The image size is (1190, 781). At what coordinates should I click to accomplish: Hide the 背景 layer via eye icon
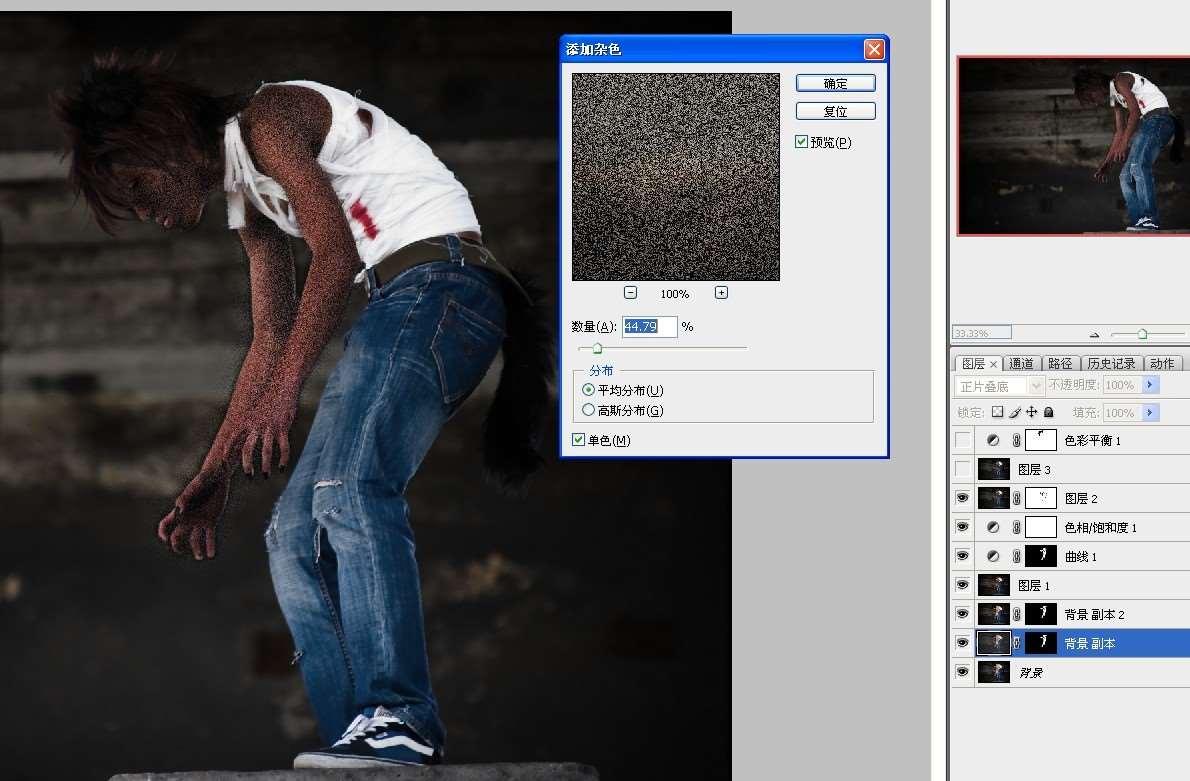[x=962, y=672]
